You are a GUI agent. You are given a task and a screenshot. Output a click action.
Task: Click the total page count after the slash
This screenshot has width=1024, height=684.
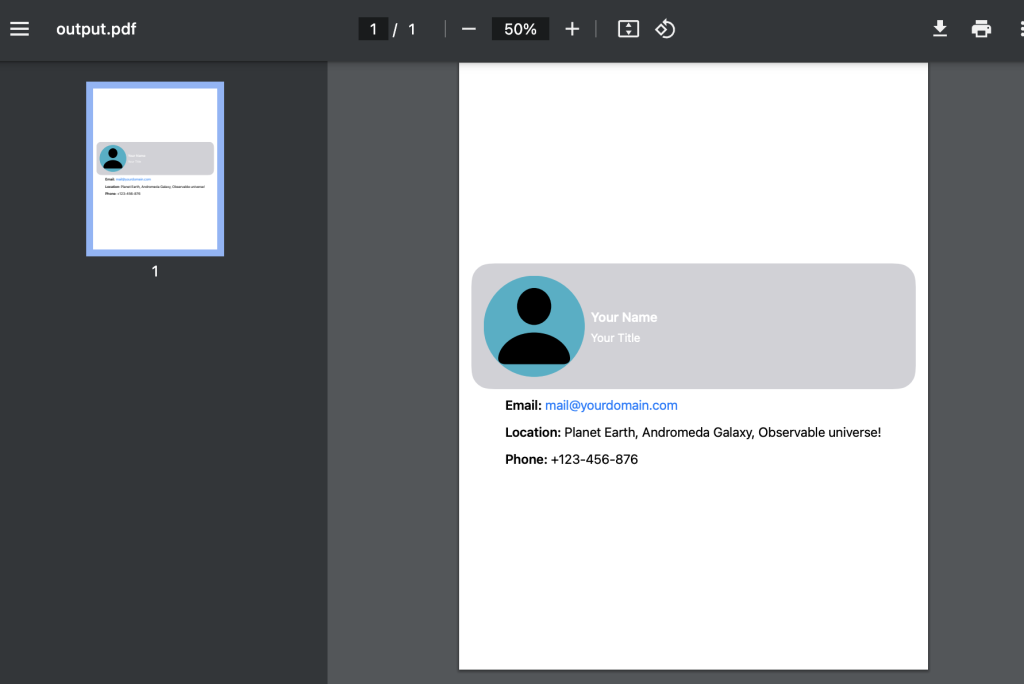coord(412,29)
